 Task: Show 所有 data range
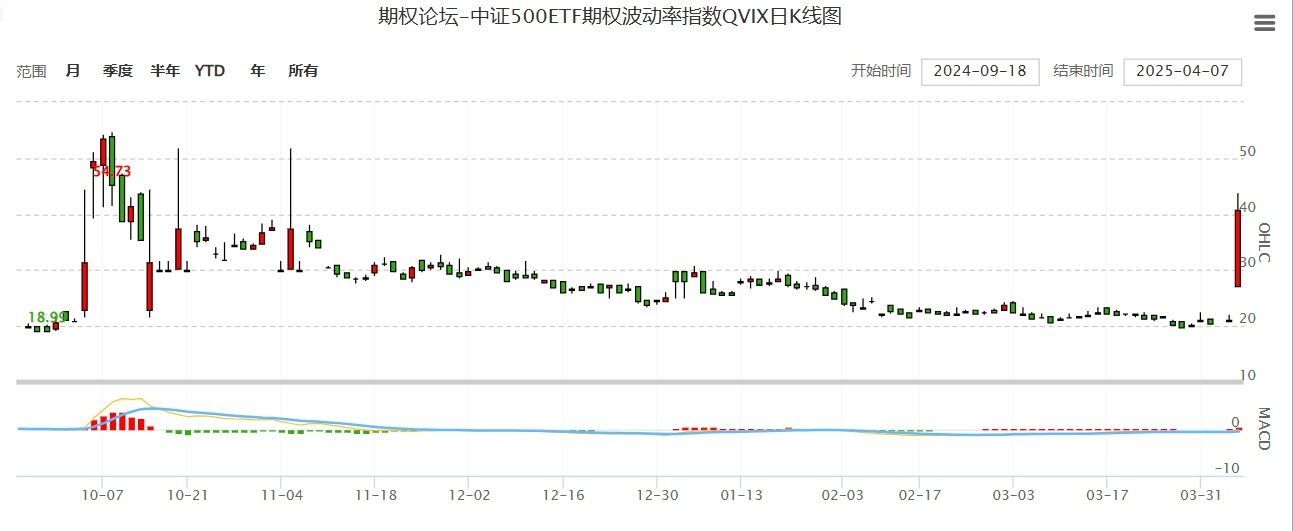(x=303, y=71)
